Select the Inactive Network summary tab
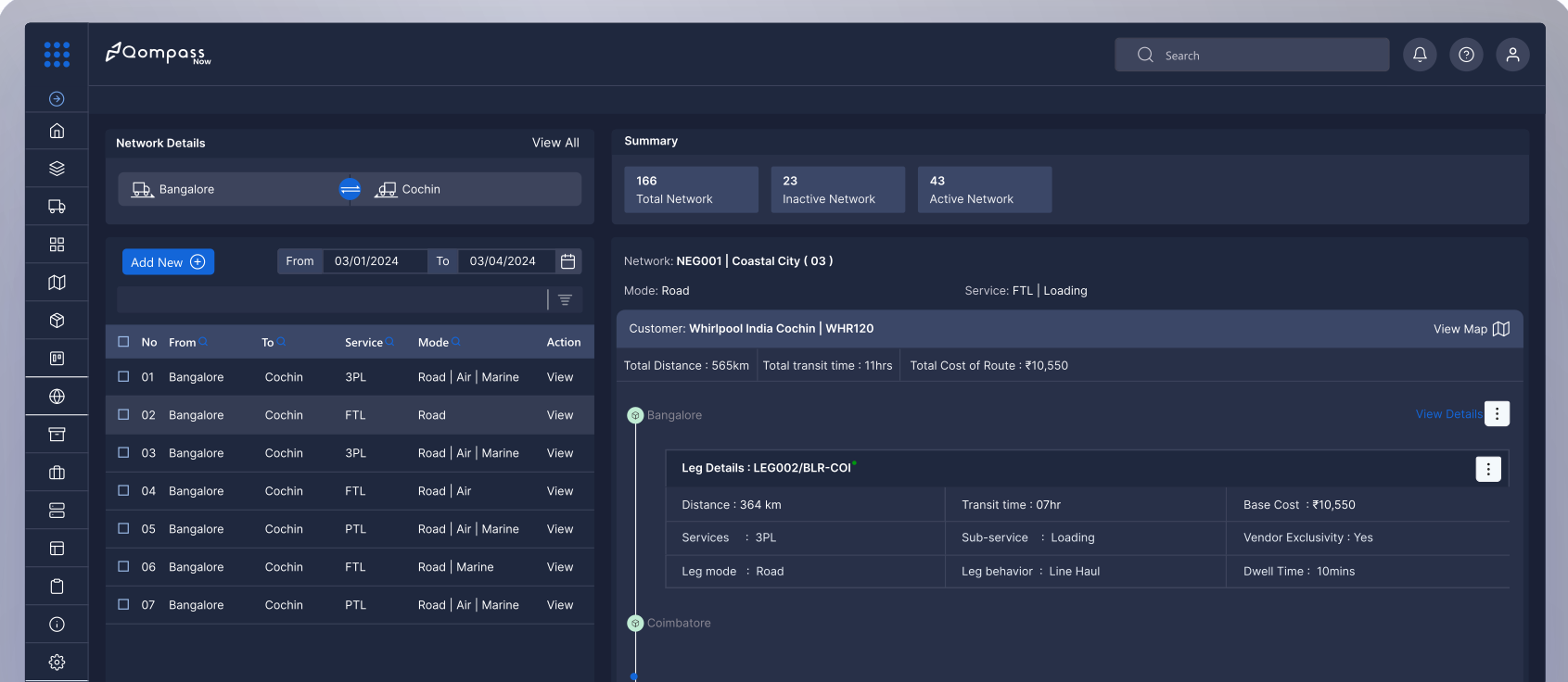 pos(837,190)
